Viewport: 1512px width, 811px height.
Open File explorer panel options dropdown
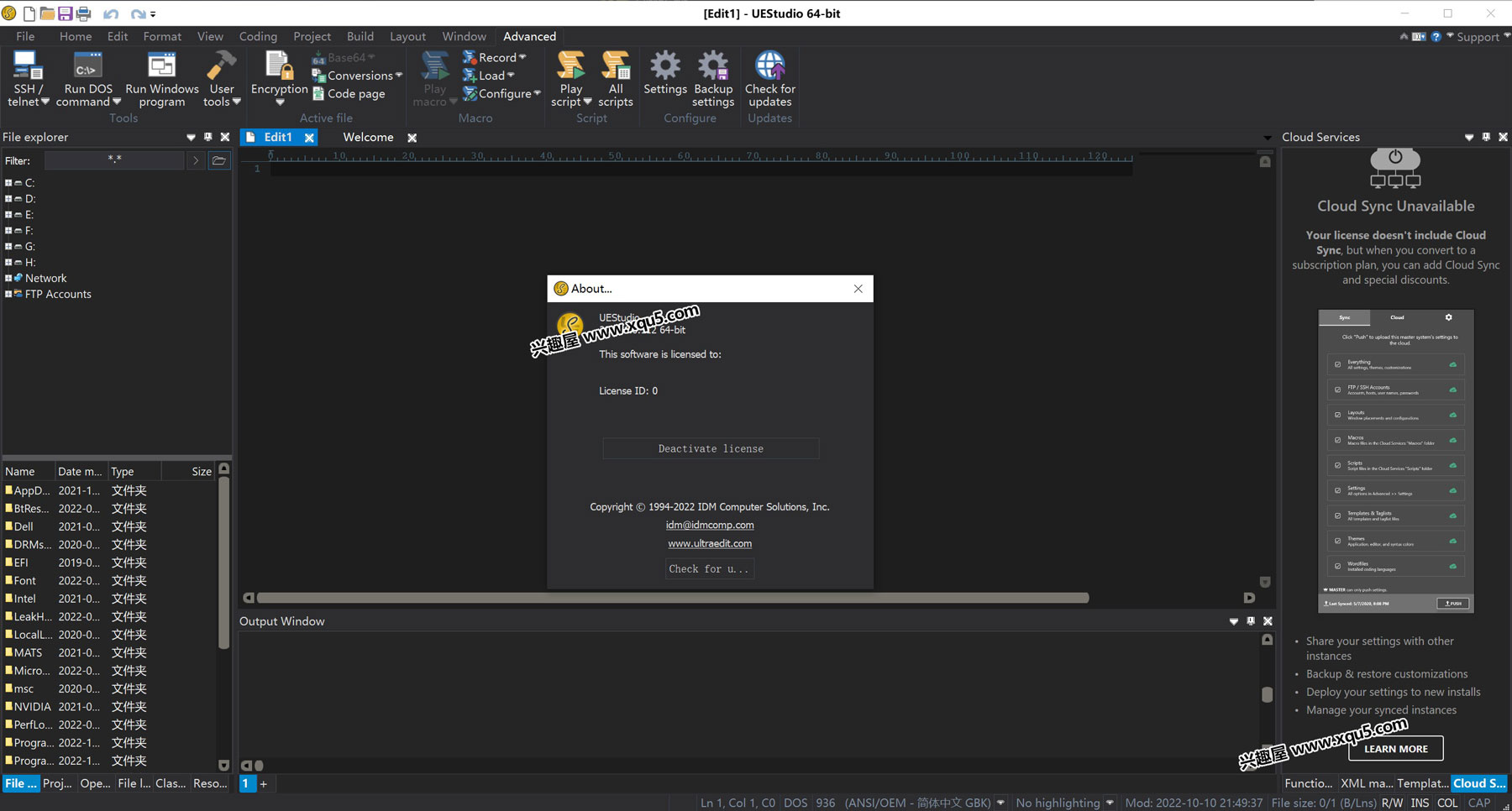tap(191, 137)
